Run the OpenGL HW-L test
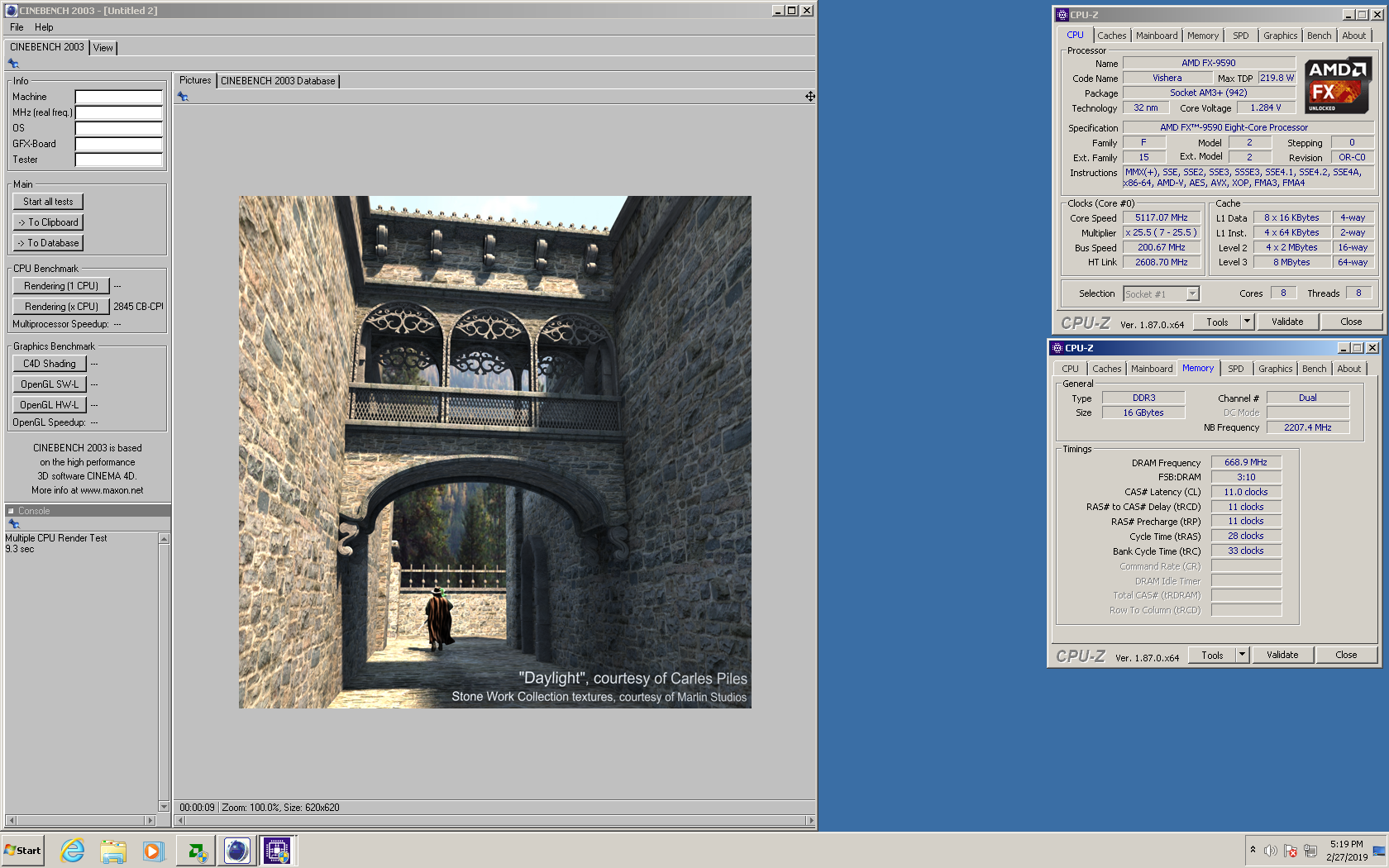This screenshot has height=868, width=1389. (x=50, y=405)
